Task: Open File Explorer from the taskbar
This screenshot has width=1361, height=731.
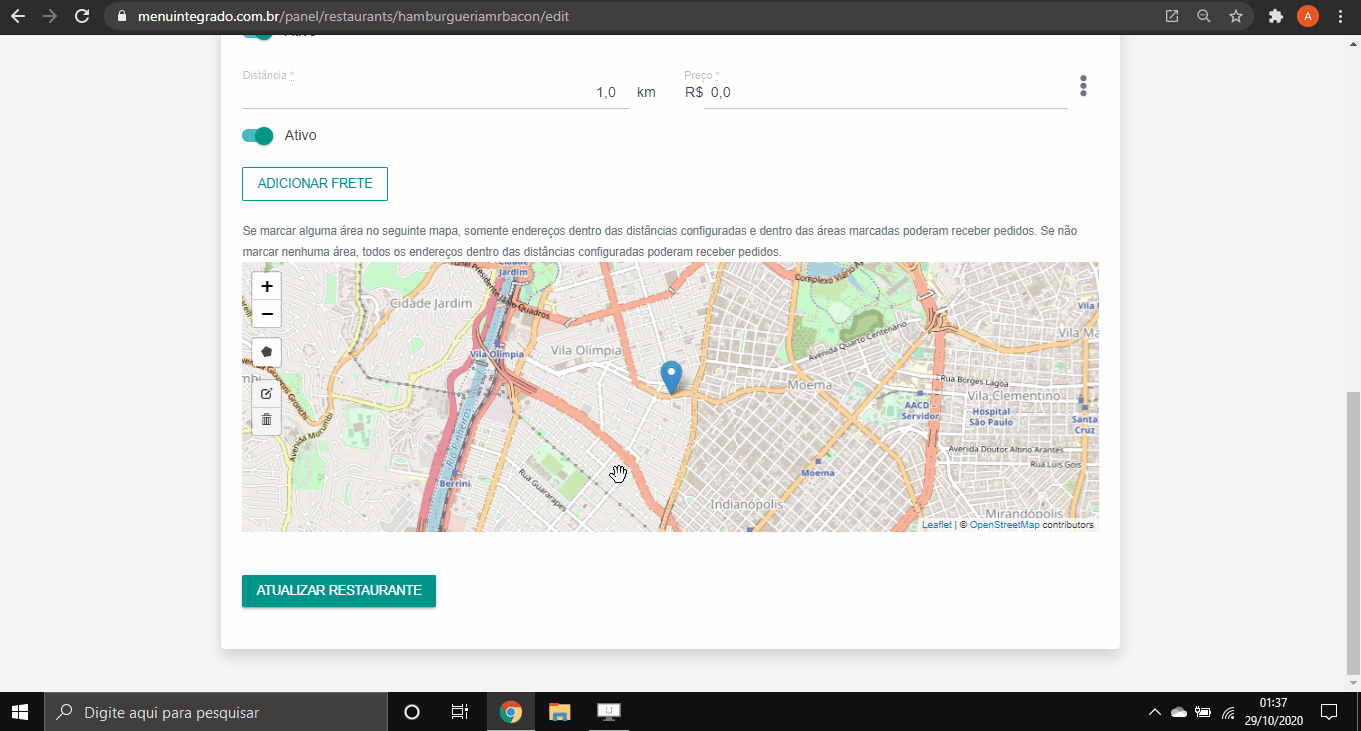Action: [x=559, y=712]
